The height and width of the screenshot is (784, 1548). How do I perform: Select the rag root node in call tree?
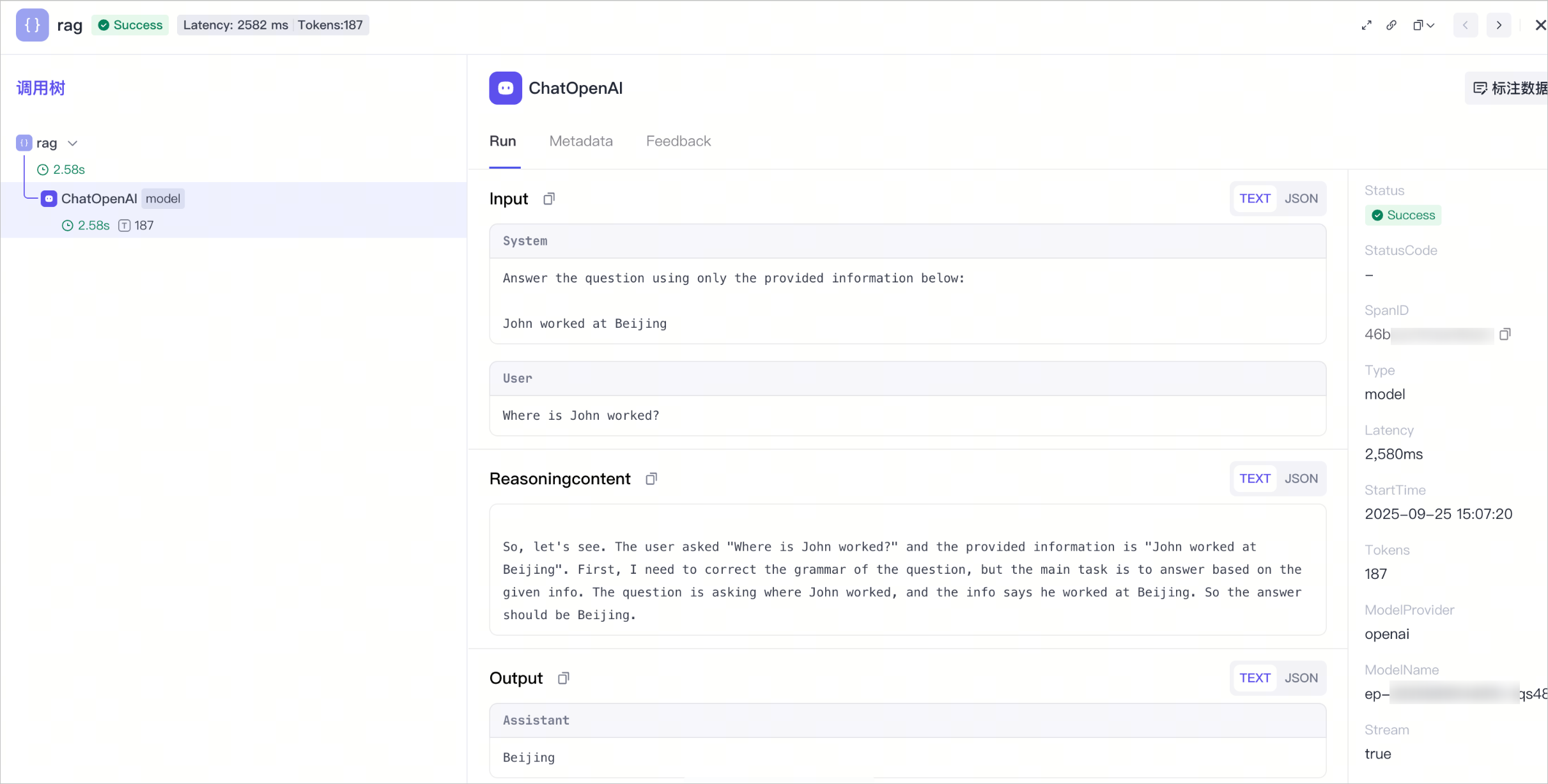pos(47,143)
